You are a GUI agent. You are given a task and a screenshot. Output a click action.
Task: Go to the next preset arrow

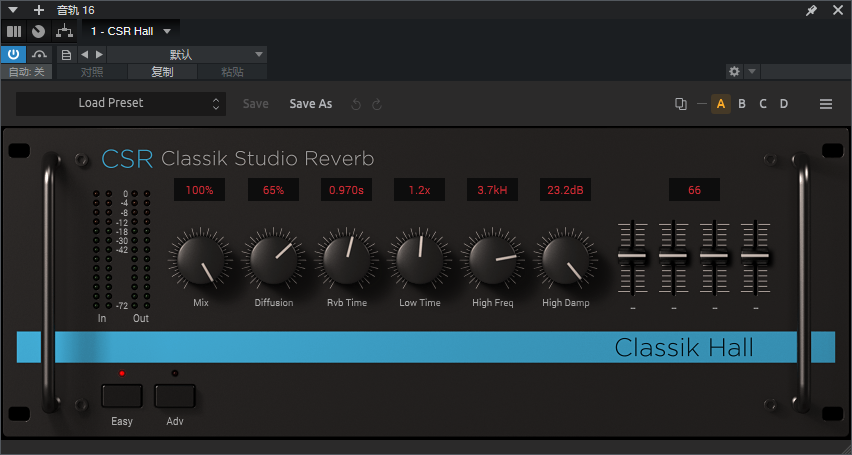(99, 54)
